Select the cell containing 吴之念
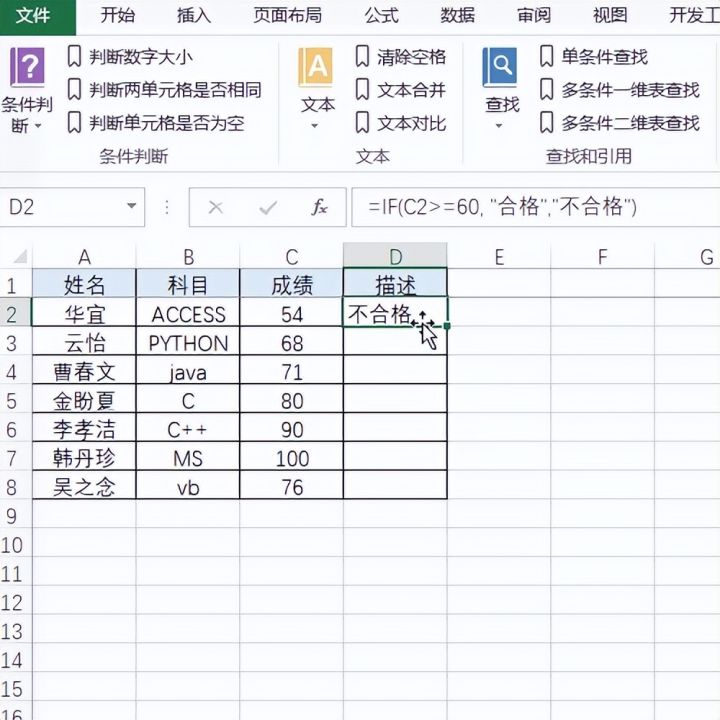This screenshot has width=720, height=720. 84,485
